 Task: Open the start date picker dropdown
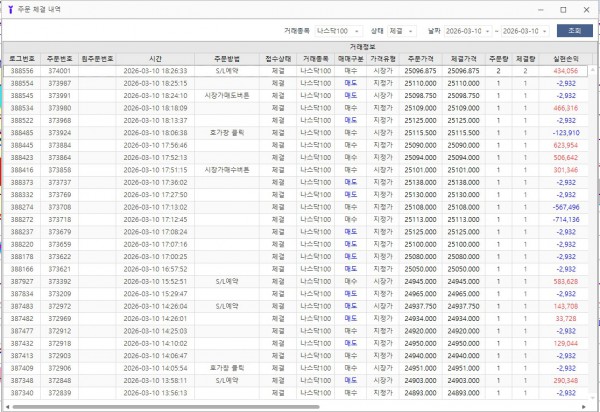[x=488, y=31]
